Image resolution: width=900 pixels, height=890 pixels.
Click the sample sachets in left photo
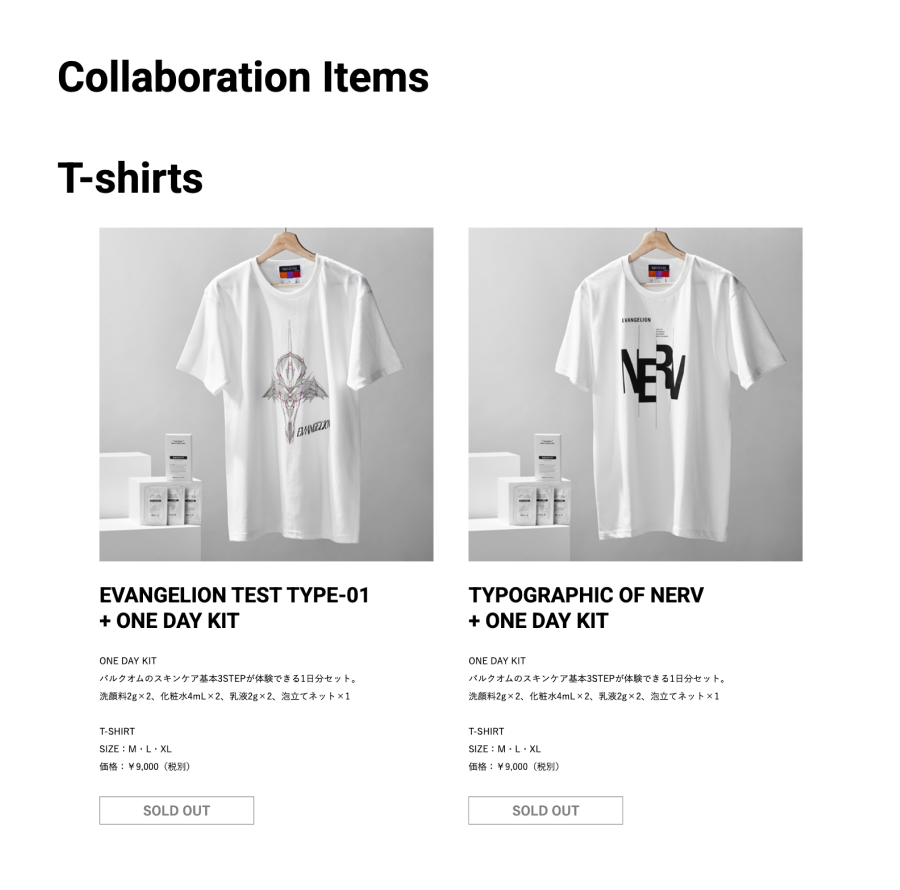[172, 504]
